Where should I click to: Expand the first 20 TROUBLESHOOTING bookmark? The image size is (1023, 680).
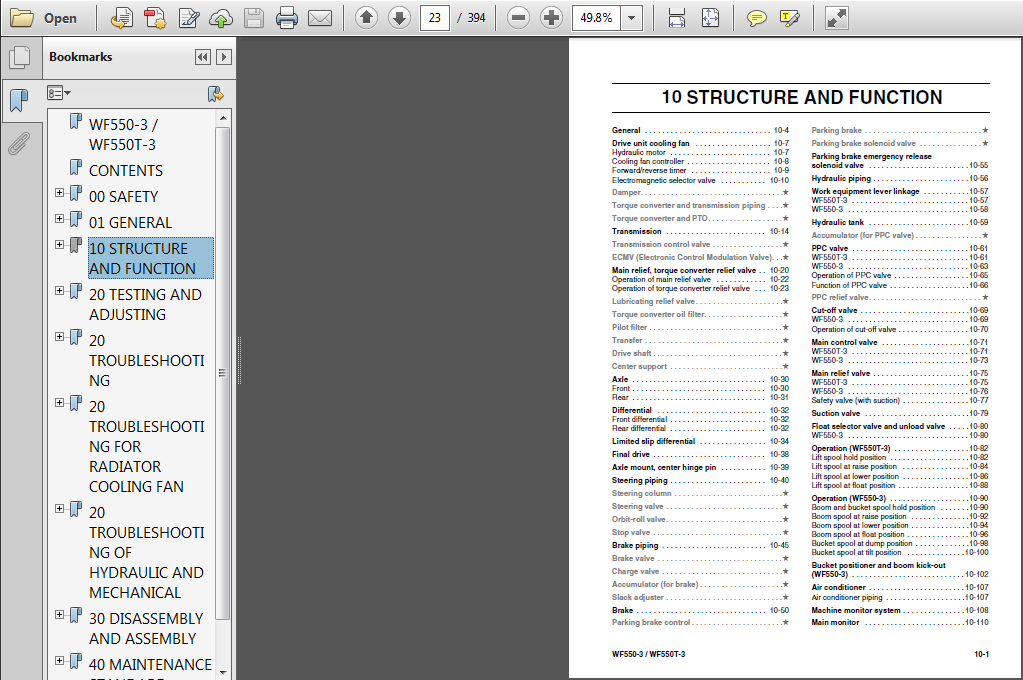(59, 337)
